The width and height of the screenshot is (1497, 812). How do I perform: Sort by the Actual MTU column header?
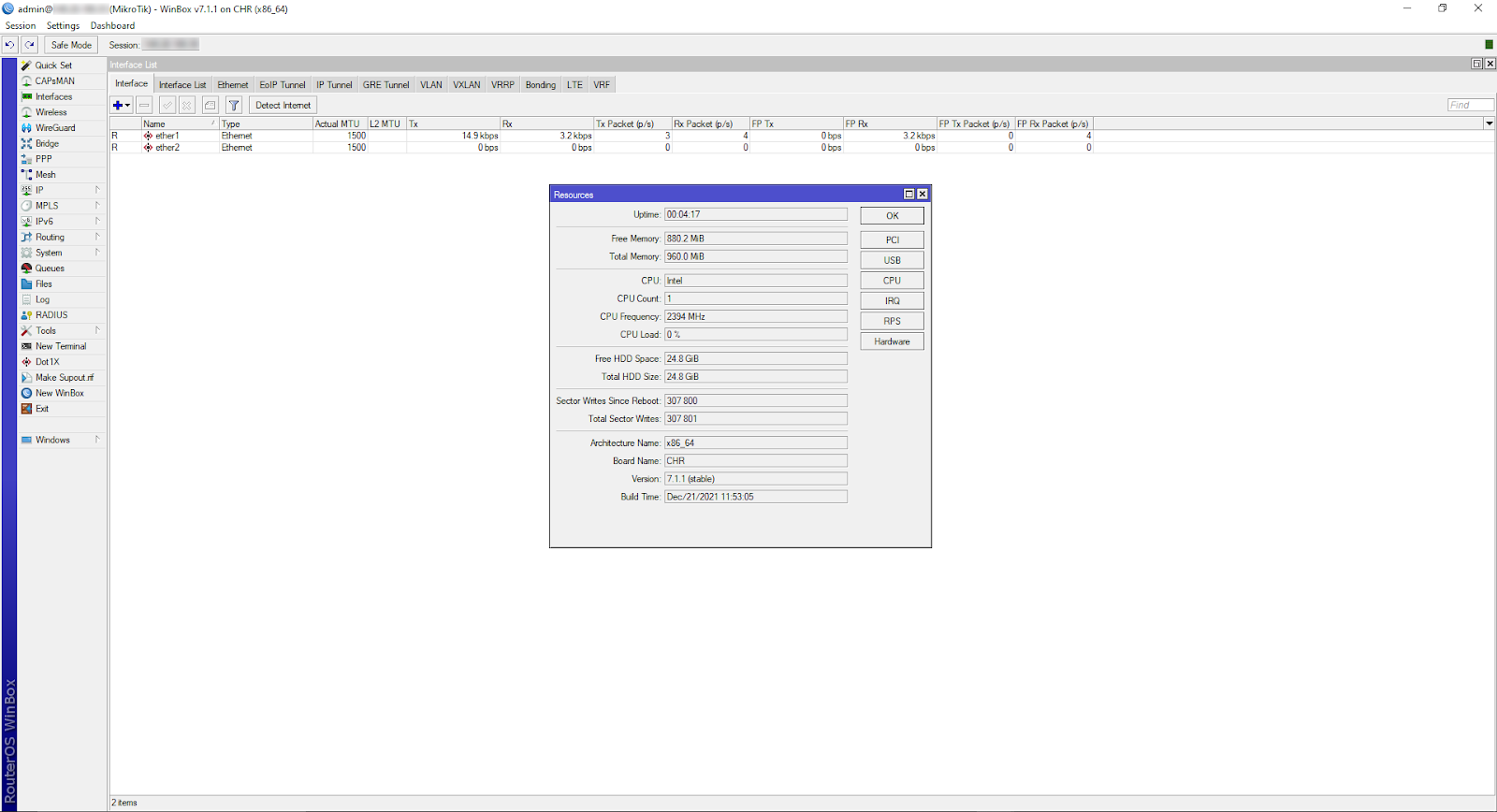point(340,123)
